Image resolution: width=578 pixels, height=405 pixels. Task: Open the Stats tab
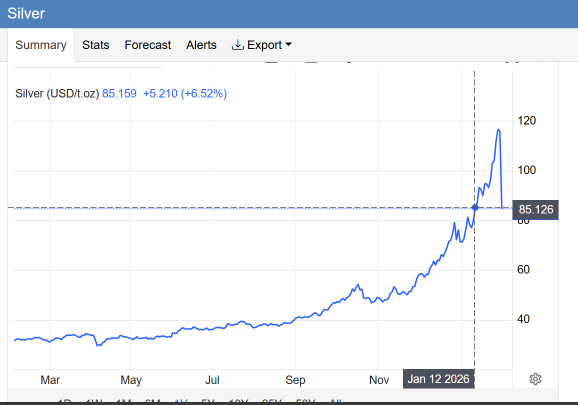pos(95,45)
